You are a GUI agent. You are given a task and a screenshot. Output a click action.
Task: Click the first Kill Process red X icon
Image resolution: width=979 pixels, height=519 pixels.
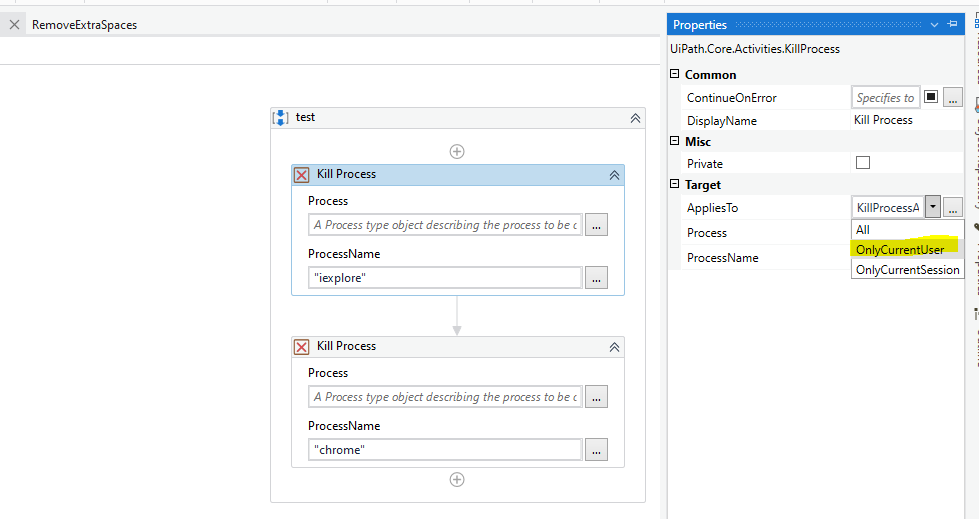(301, 175)
